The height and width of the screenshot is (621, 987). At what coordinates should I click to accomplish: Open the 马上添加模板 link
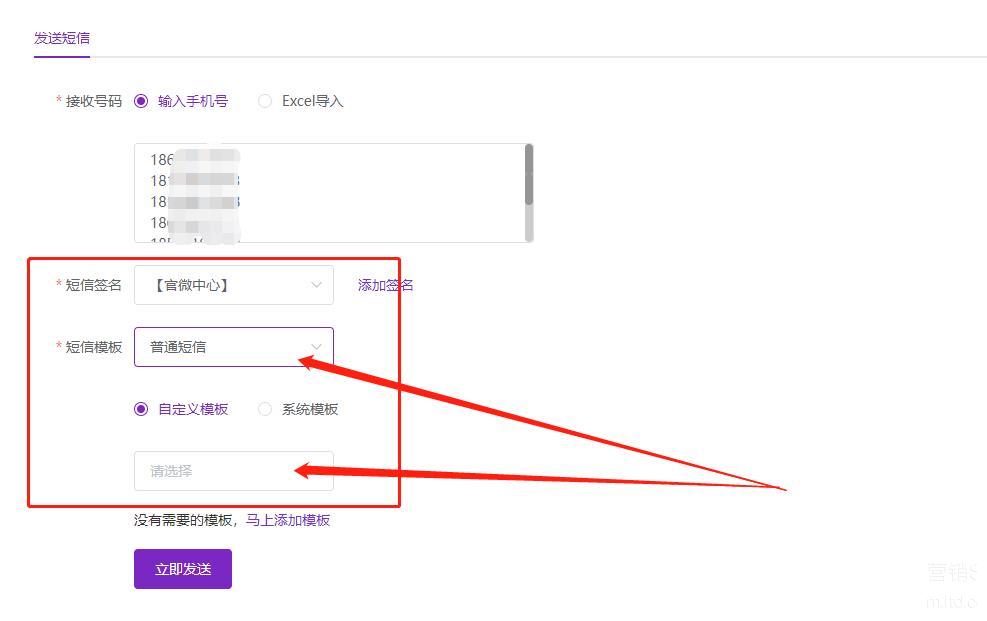(x=288, y=520)
